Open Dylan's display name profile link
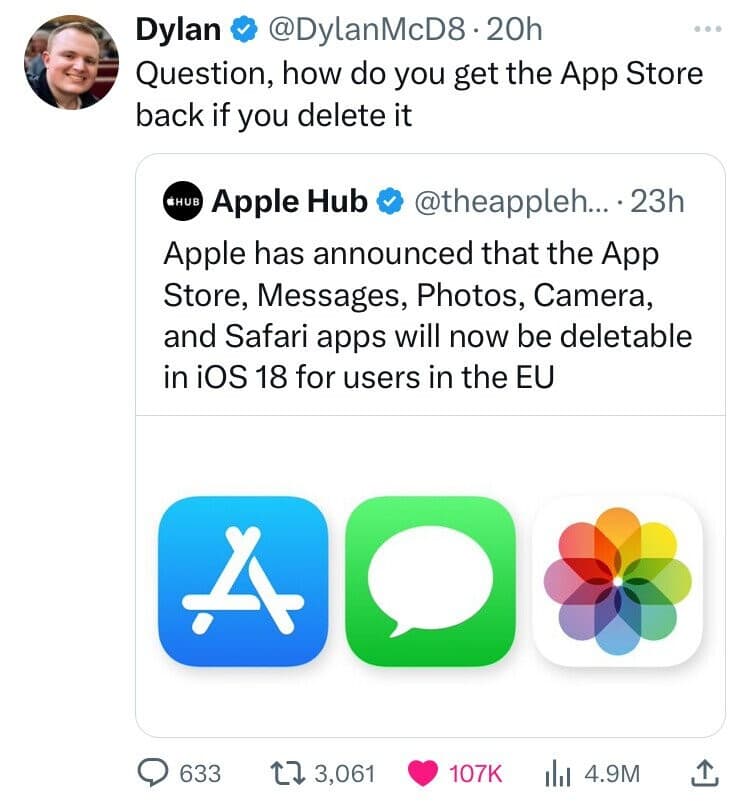 [178, 29]
